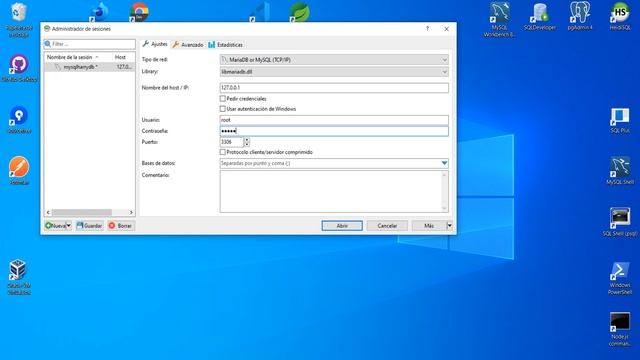Image resolution: width=640 pixels, height=360 pixels.
Task: Click the Cancelar button
Action: pos(387,226)
